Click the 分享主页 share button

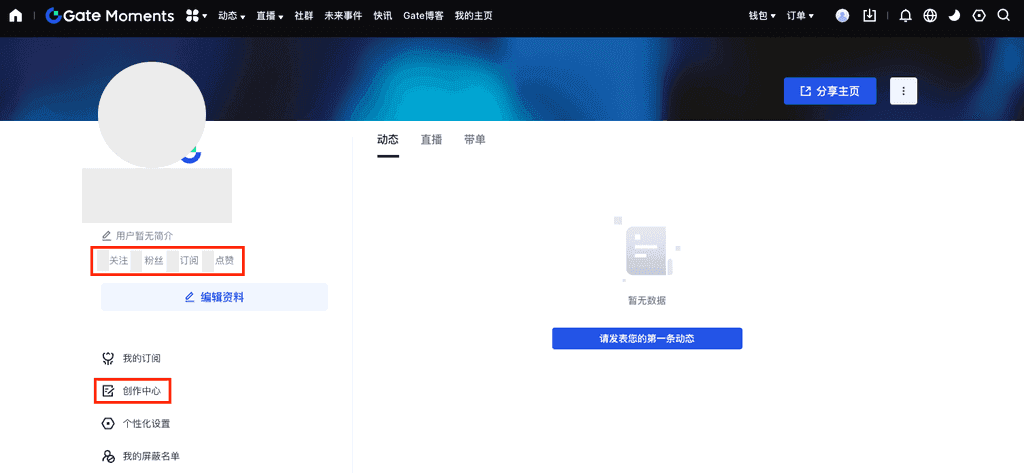pyautogui.click(x=830, y=91)
